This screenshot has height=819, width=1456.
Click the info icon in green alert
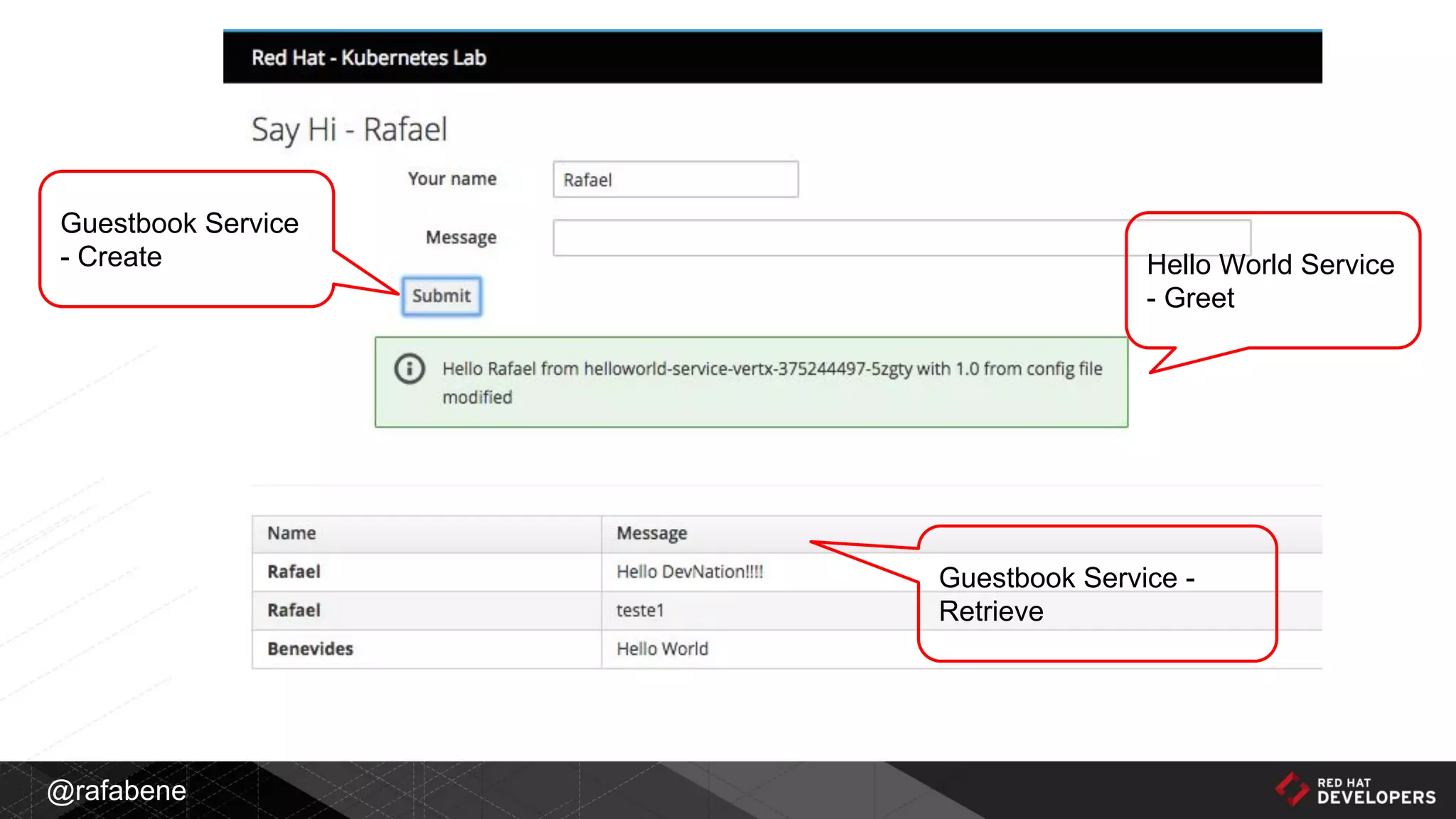tap(409, 368)
